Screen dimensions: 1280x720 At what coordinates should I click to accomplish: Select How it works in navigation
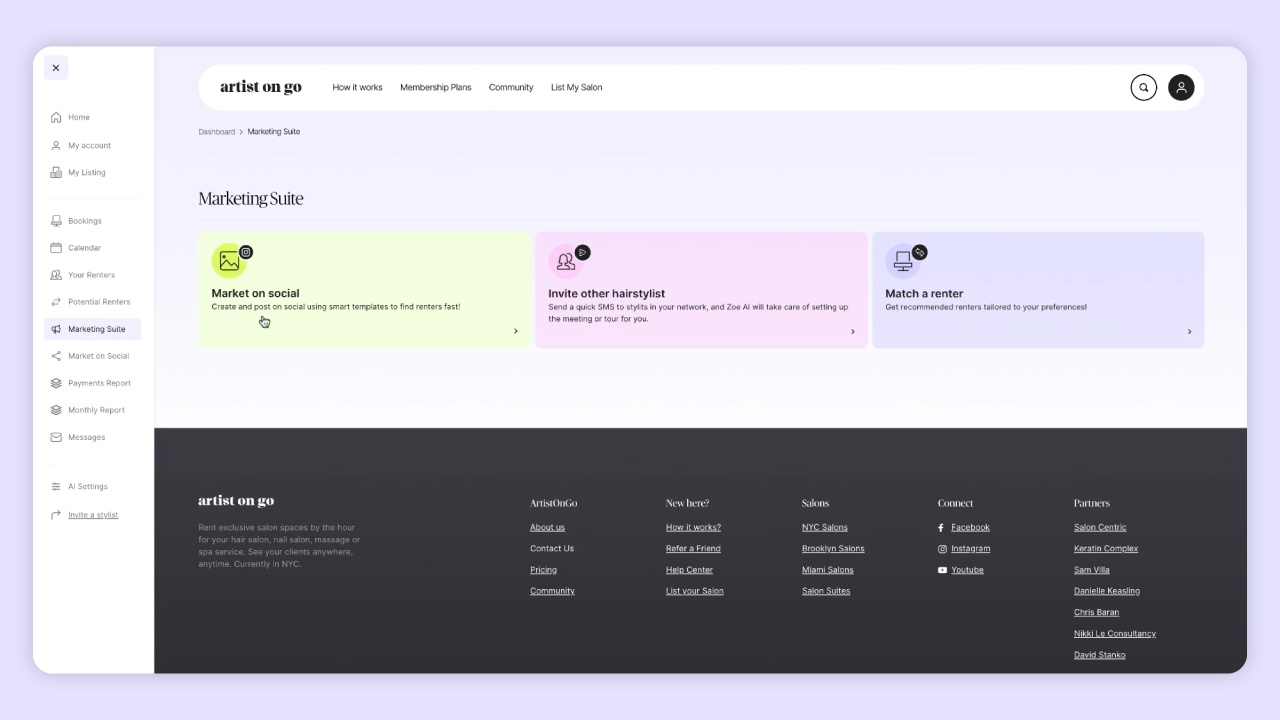coord(357,87)
